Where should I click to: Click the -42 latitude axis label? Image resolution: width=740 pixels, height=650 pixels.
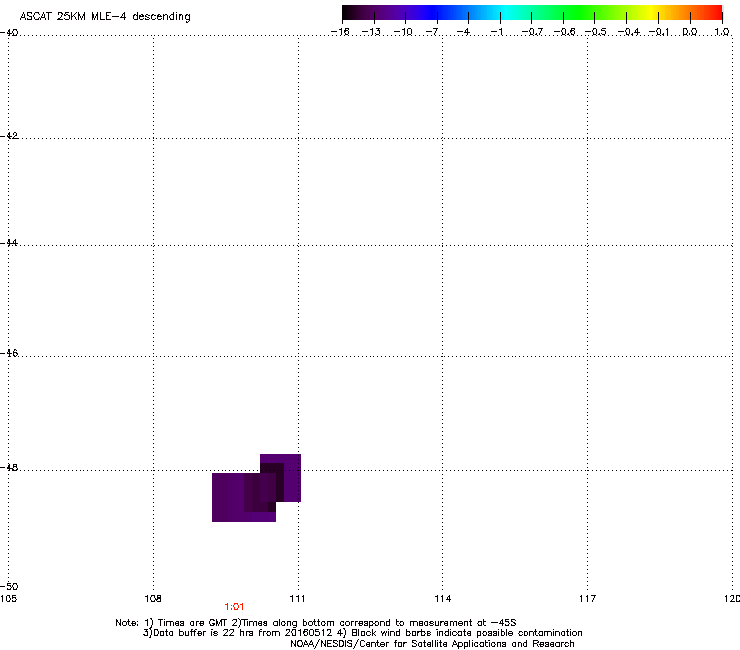9,135
